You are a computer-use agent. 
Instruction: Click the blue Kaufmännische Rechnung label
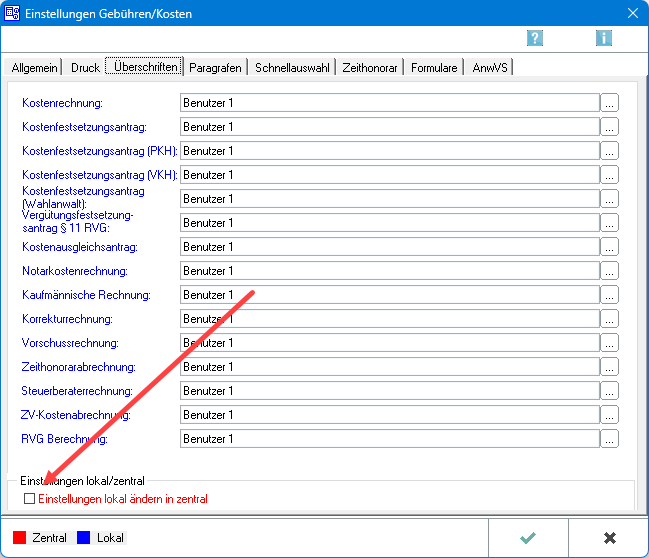[86, 295]
